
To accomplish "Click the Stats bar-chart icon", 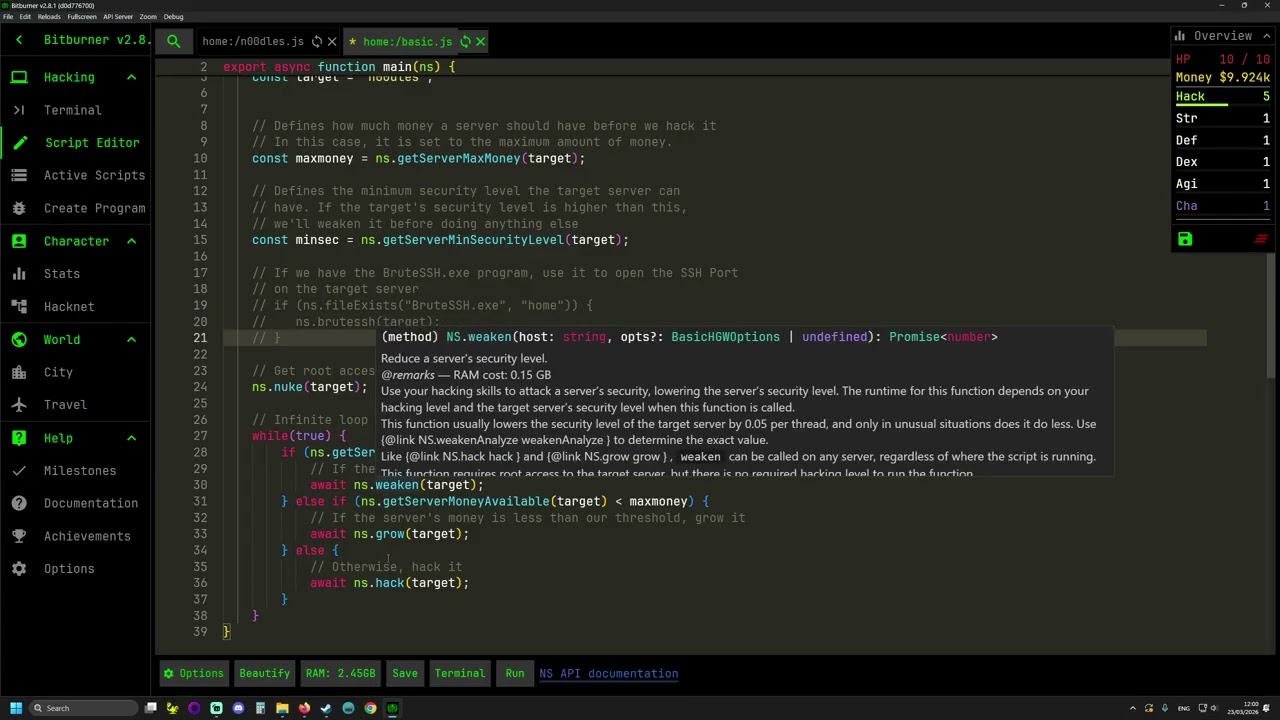I will point(19,274).
